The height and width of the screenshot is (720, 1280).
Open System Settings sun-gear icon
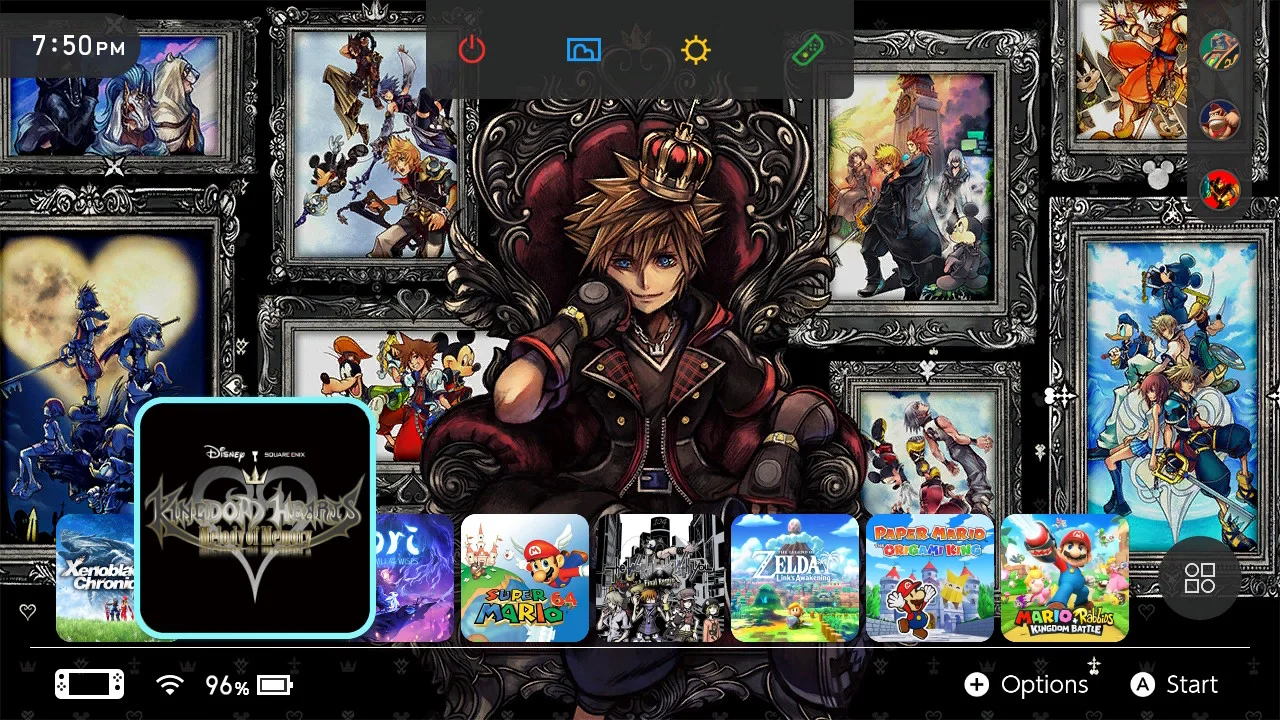tap(696, 49)
